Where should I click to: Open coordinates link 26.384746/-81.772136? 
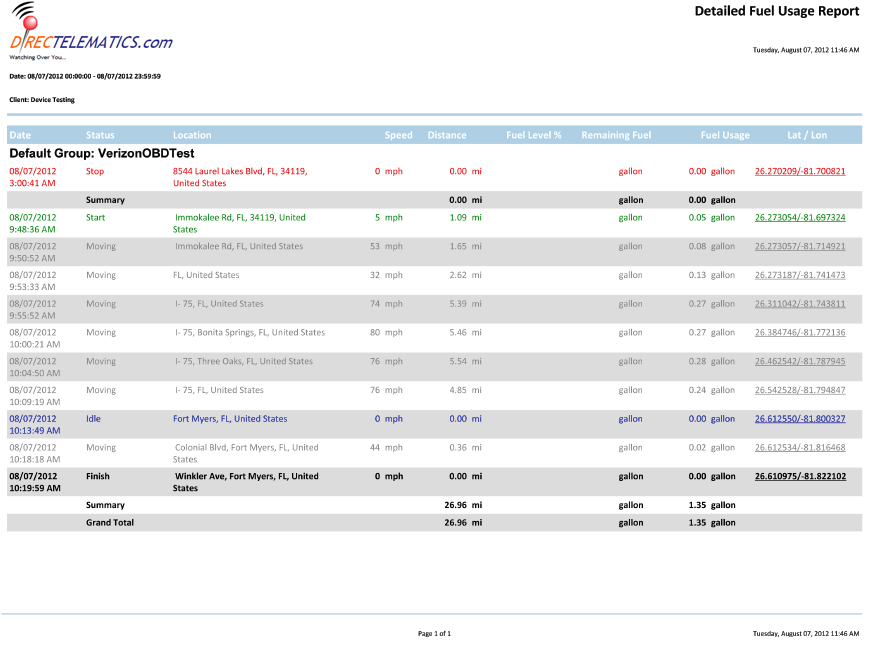pyautogui.click(x=799, y=333)
